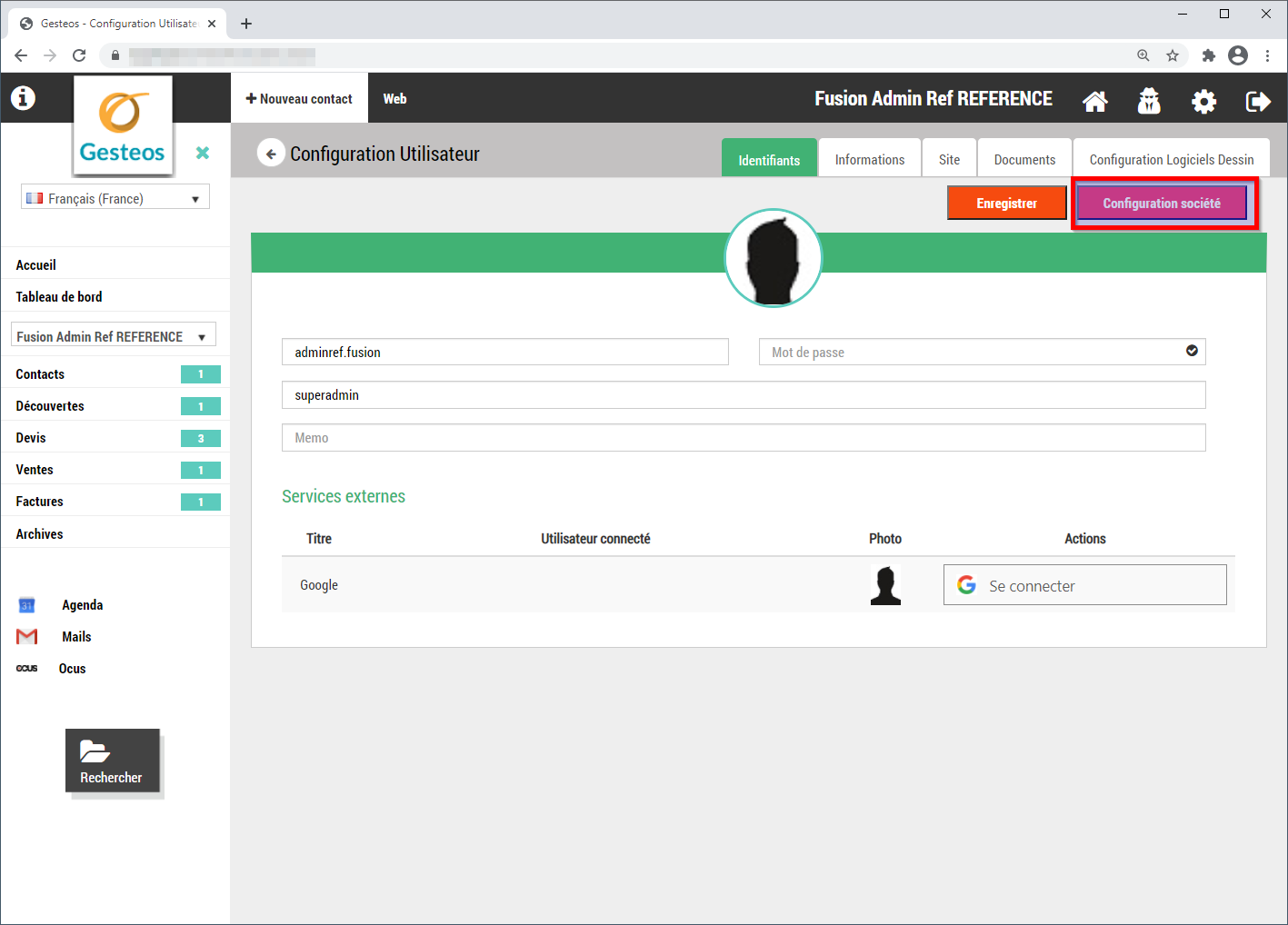Go to home via house icon
1288x925 pixels.
click(x=1095, y=101)
